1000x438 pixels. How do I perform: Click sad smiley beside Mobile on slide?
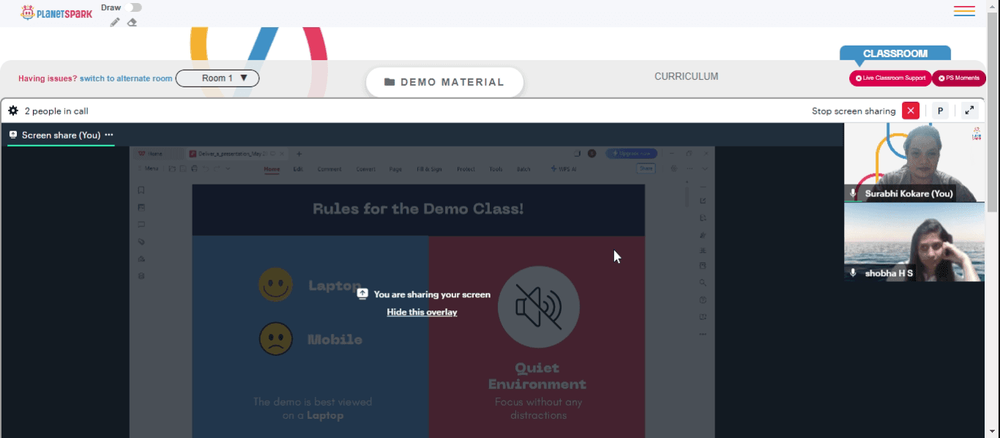[x=276, y=339]
